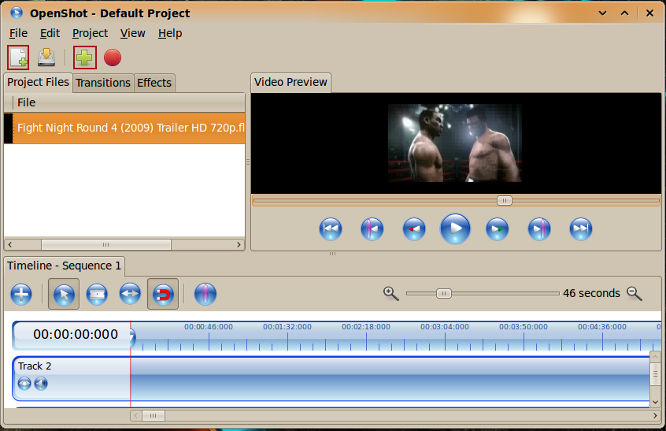The width and height of the screenshot is (666, 431).
Task: Click the New Project toolbar icon
Action: 18,57
